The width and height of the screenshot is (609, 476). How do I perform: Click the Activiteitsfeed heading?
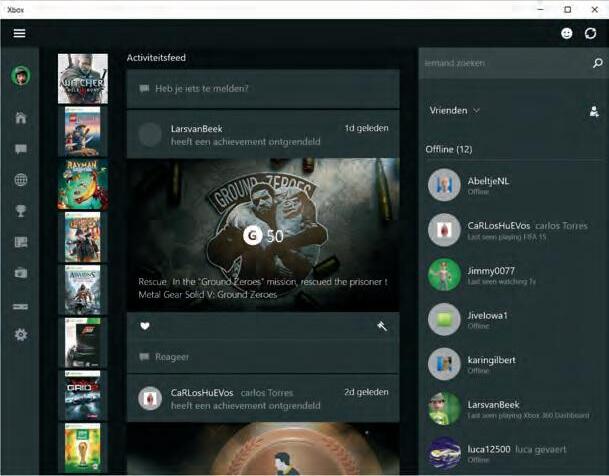(156, 58)
